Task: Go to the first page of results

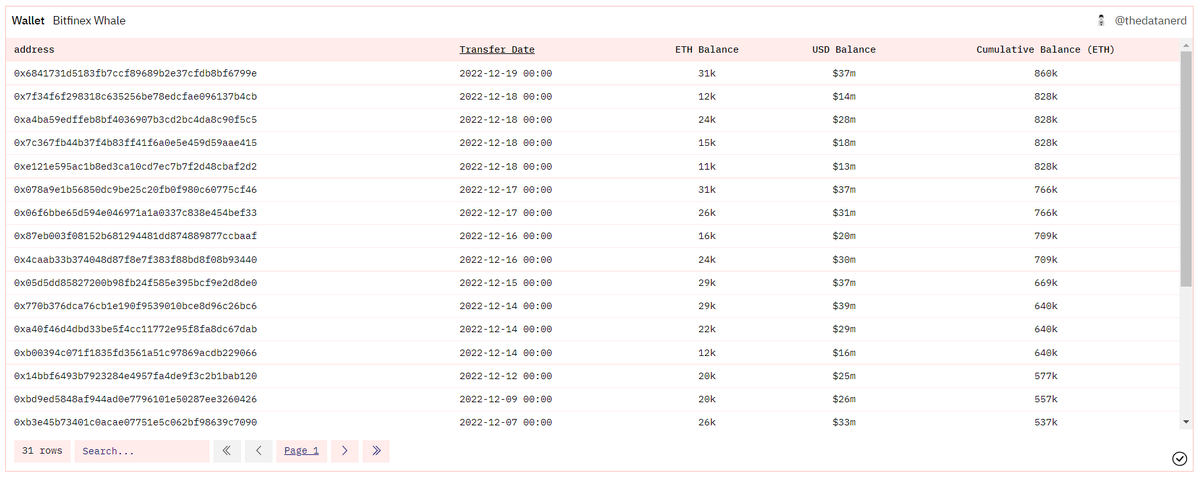Action: (x=225, y=451)
